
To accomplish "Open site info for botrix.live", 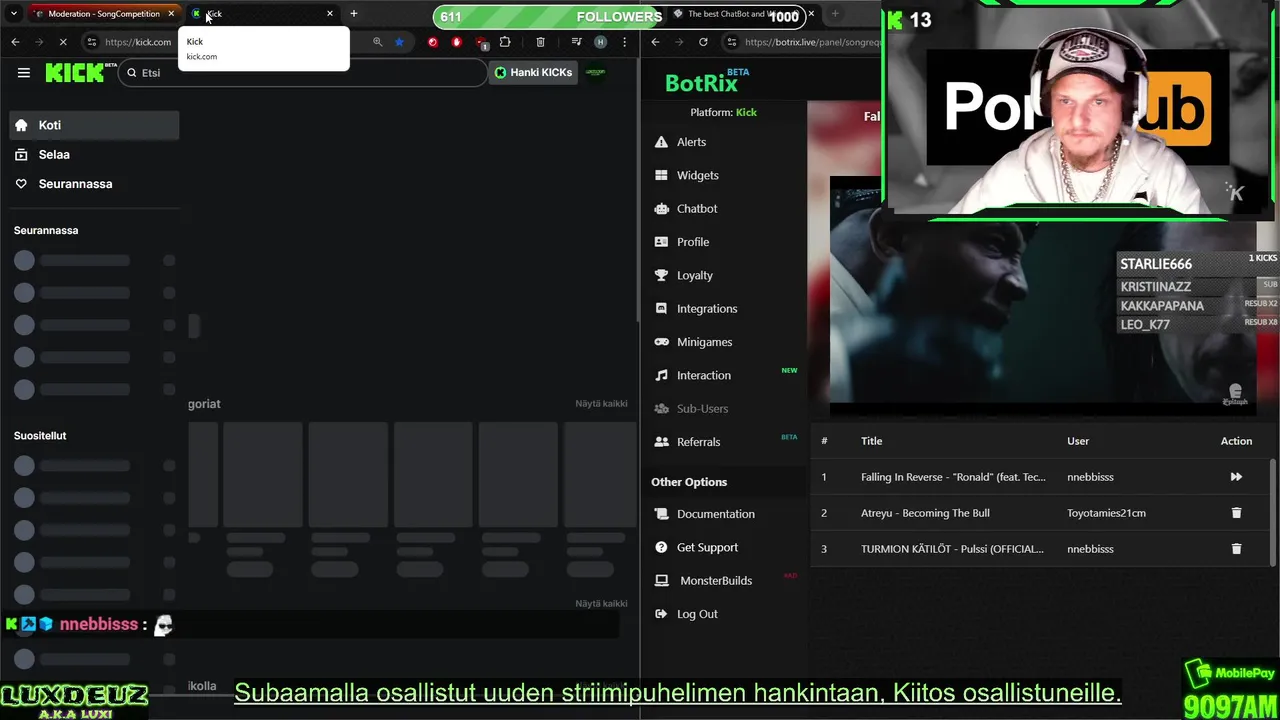I will [x=732, y=42].
